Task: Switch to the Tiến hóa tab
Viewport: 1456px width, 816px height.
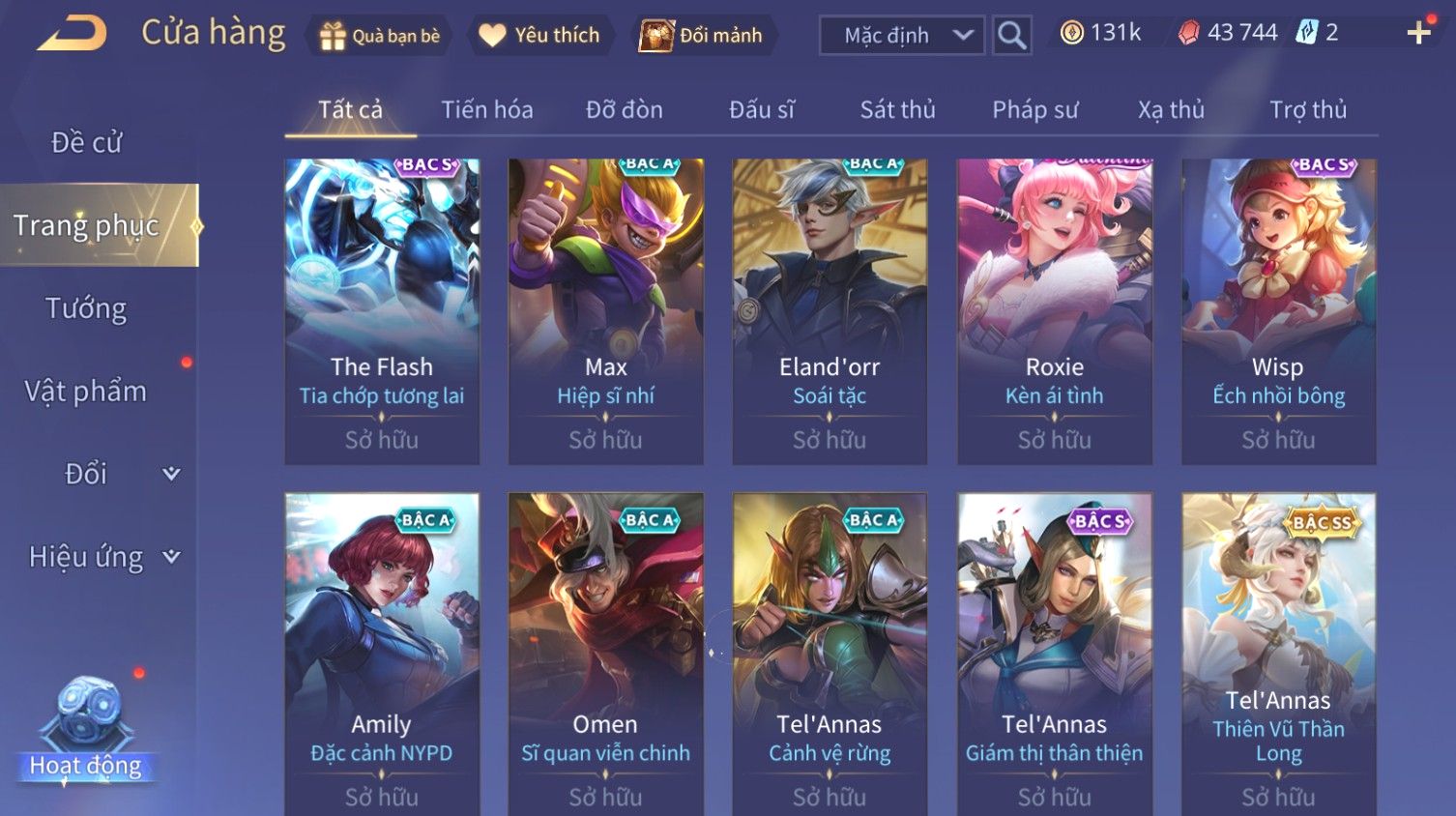Action: [x=487, y=109]
